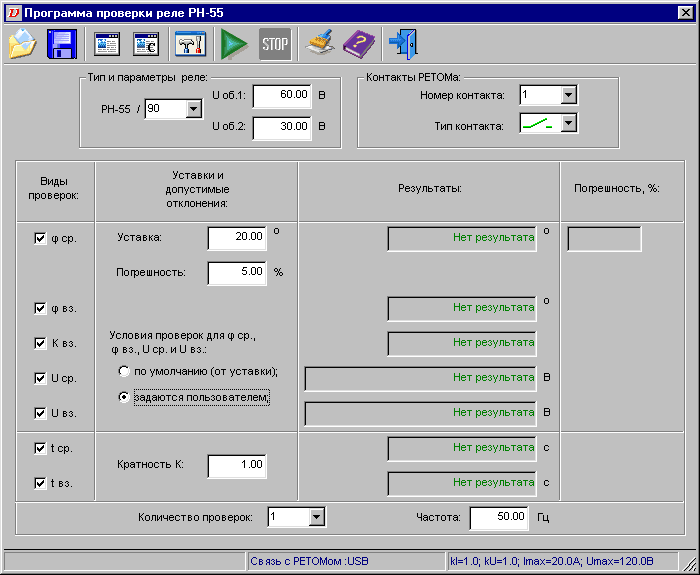The height and width of the screenshot is (575, 700).
Task: Click the φ вз. result box
Action: pyautogui.click(x=462, y=308)
